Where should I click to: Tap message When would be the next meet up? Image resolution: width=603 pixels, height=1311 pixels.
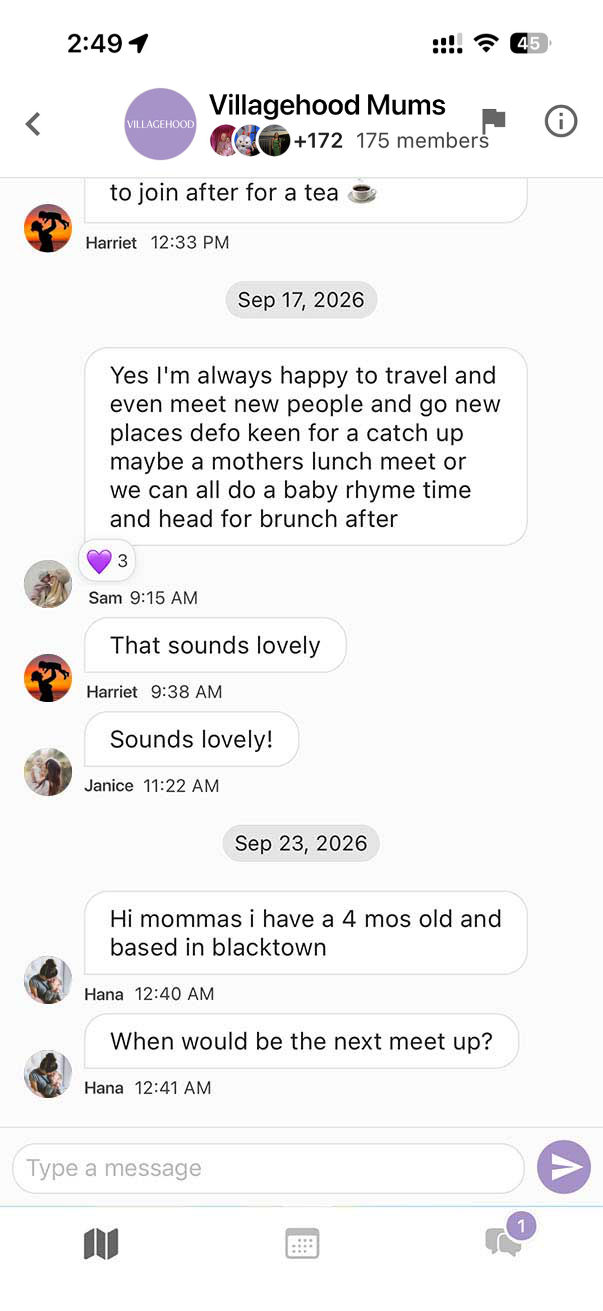[x=302, y=1041]
